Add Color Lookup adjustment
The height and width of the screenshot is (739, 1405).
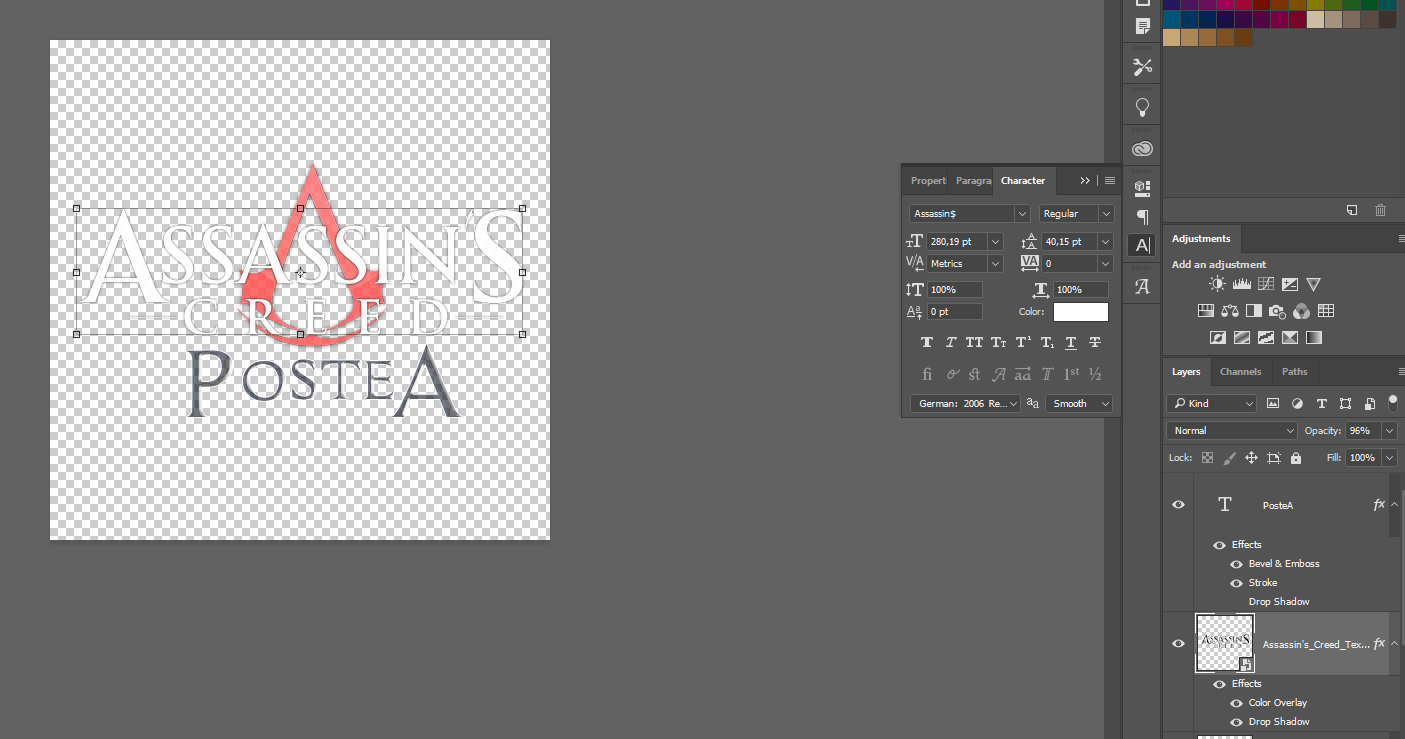(x=1326, y=311)
